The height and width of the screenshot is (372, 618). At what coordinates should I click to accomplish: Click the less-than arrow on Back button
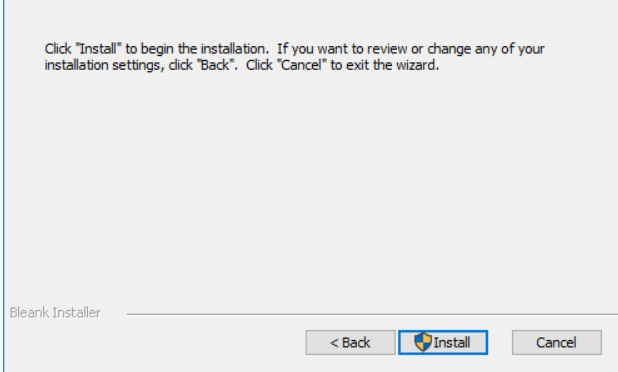click(x=334, y=343)
